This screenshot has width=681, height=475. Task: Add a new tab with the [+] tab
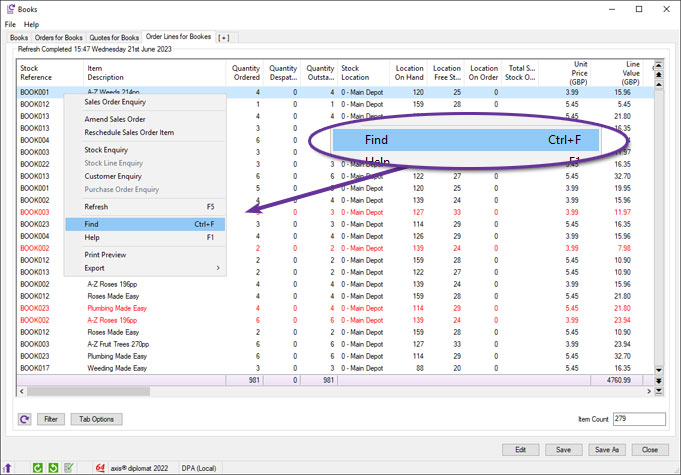coord(223,37)
